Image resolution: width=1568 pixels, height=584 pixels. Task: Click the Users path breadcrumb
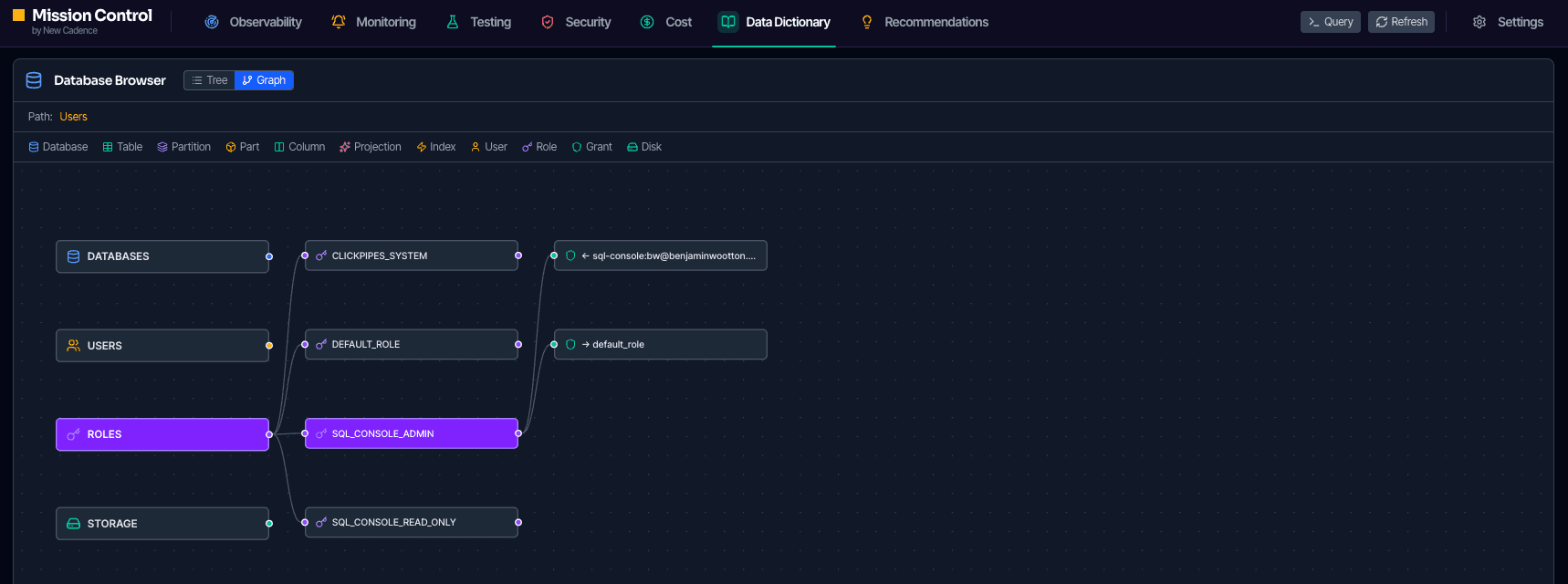coord(74,117)
